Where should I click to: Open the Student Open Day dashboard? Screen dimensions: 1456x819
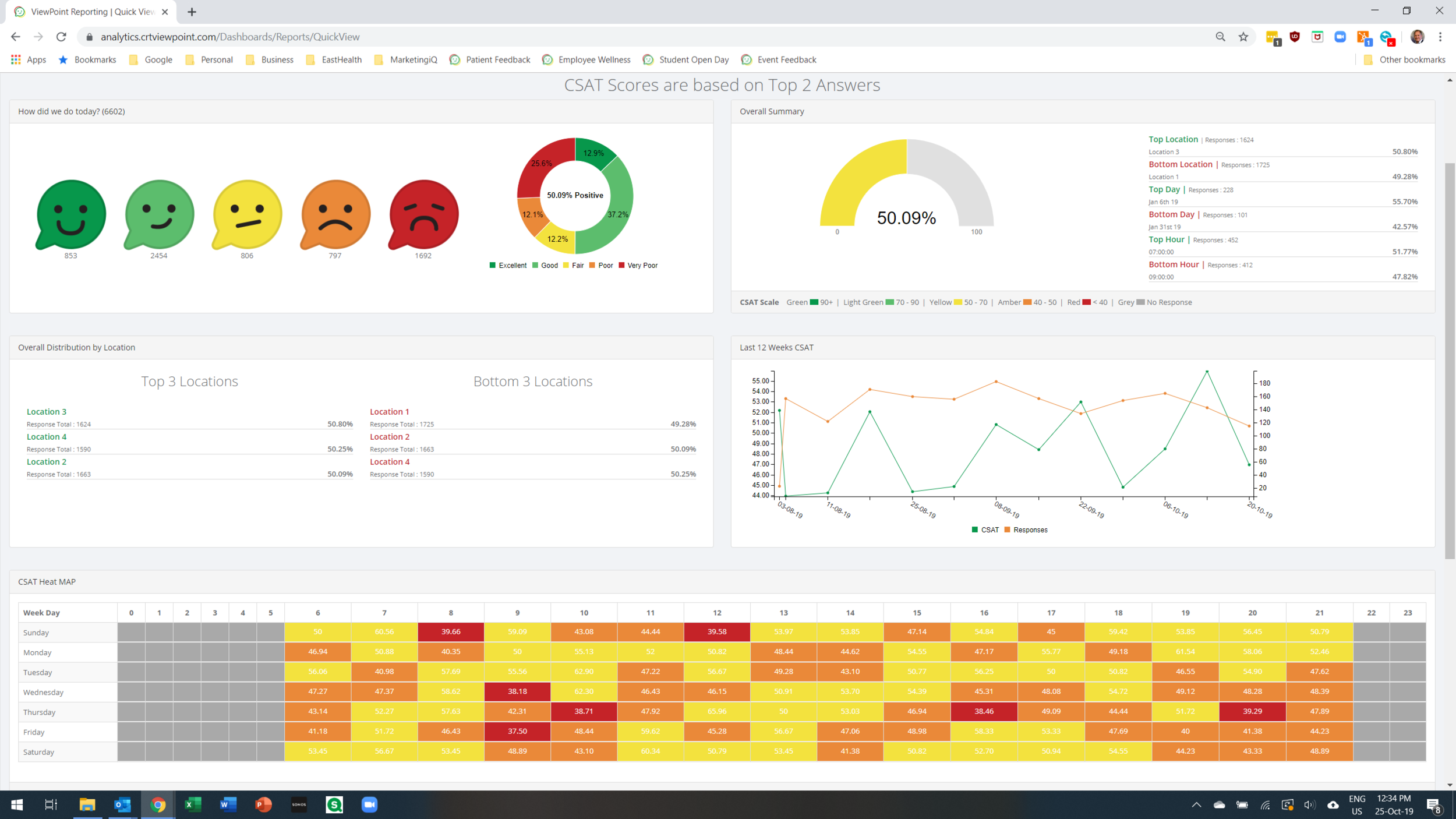(693, 59)
